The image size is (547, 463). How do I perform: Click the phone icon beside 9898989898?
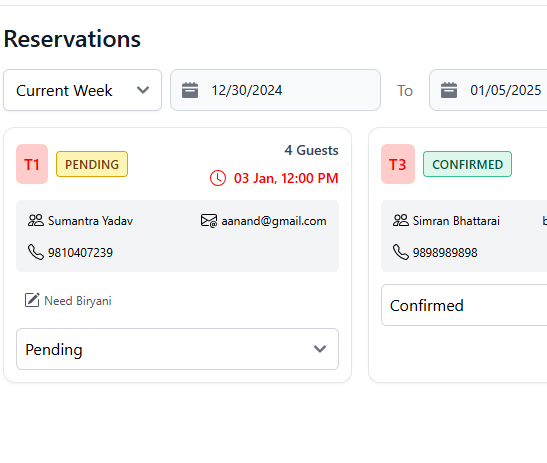point(400,252)
